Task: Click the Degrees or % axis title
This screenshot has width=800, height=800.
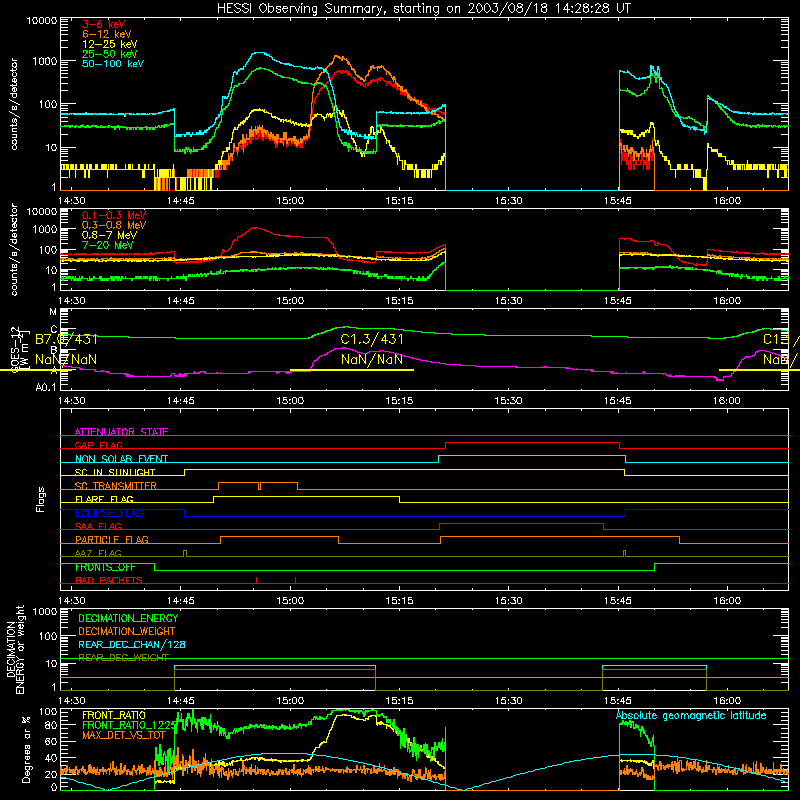Action: (x=26, y=749)
